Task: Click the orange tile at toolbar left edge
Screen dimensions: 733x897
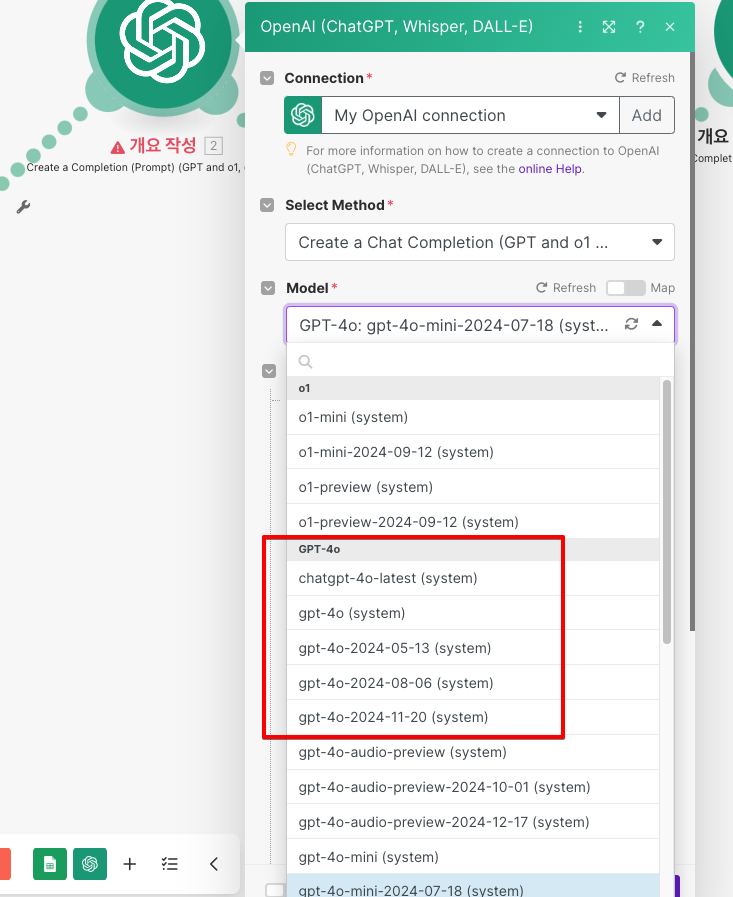Action: click(x=5, y=863)
